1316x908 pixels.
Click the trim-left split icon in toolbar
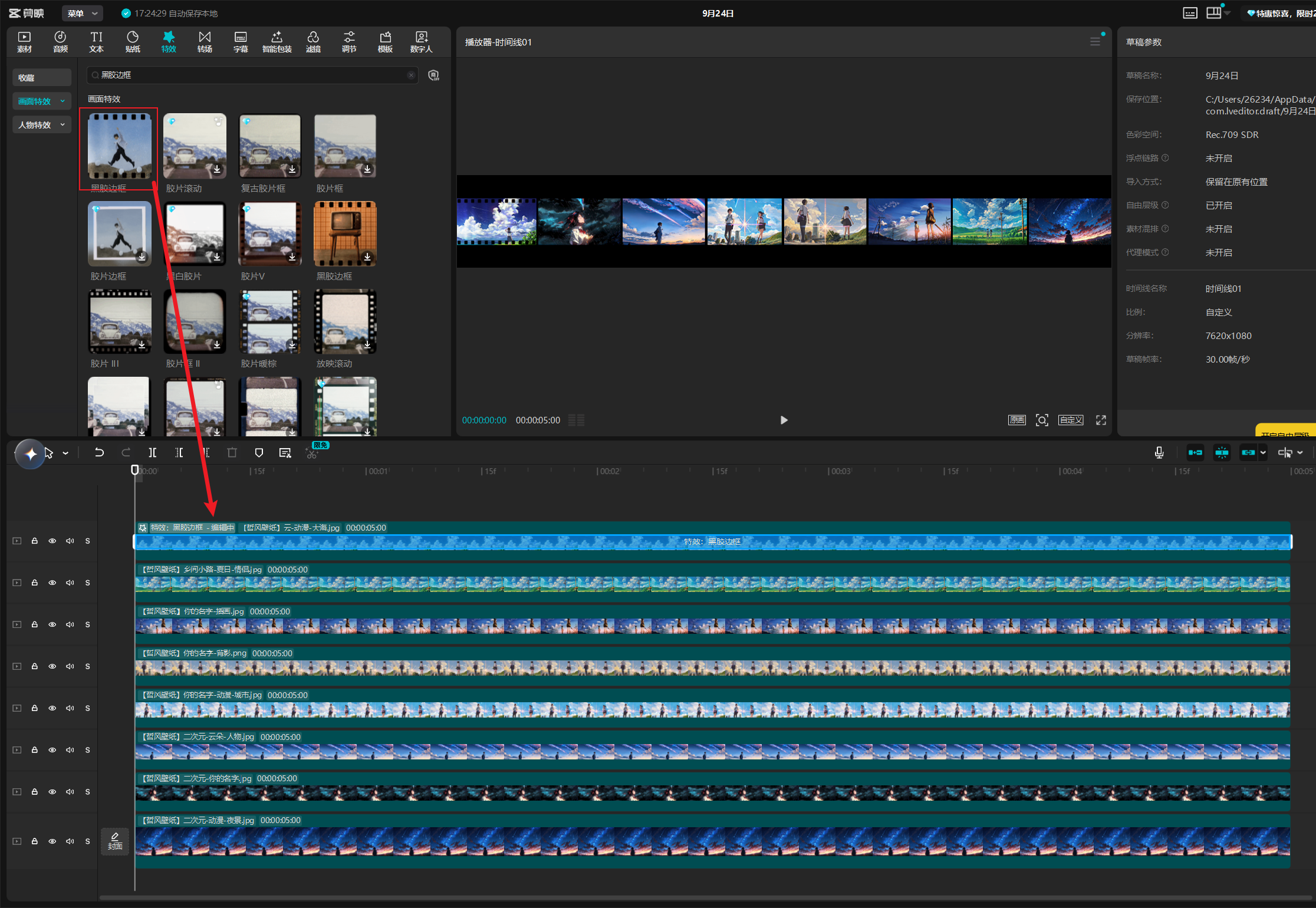tap(179, 452)
